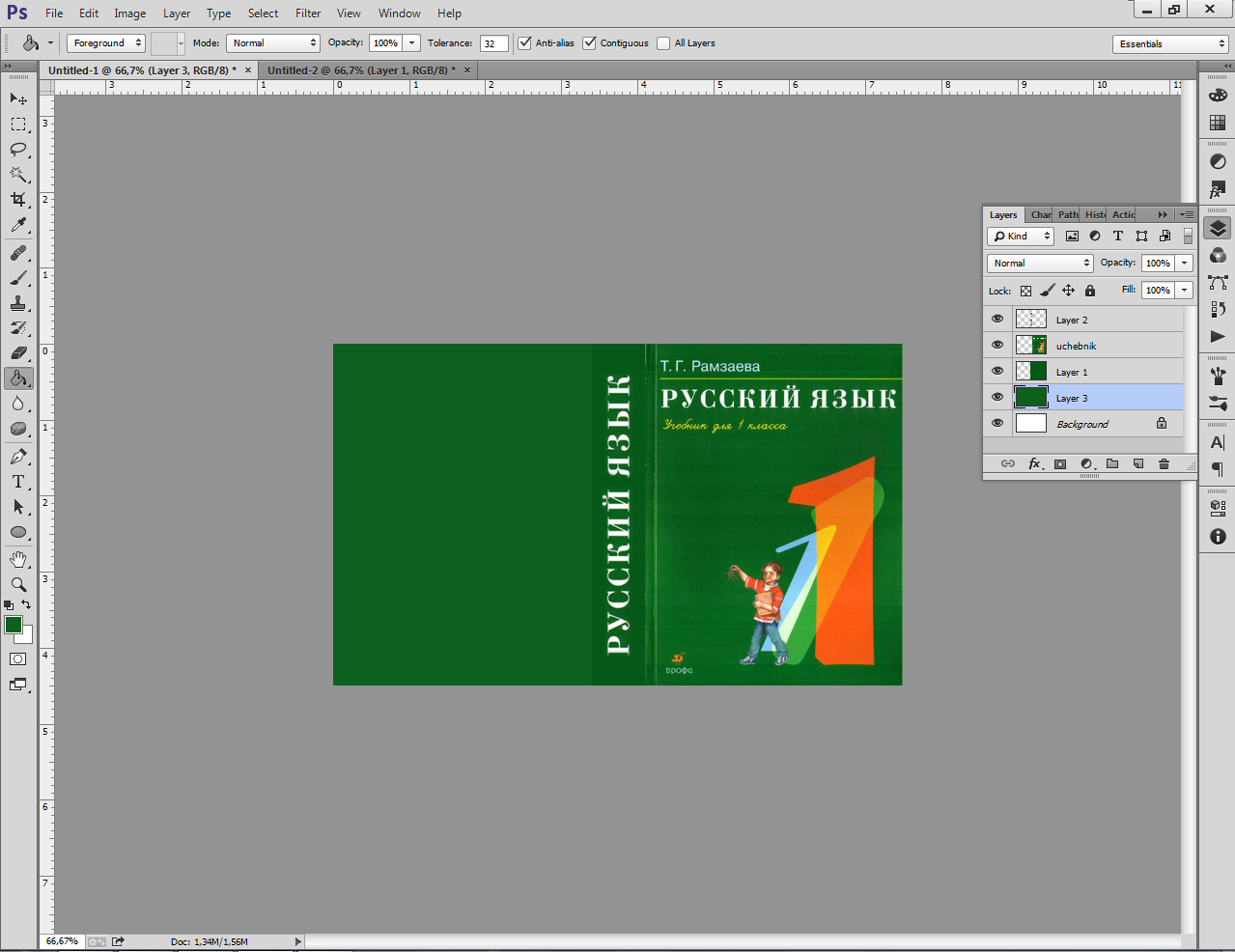Open the Kind layer filter dropdown
The image size is (1235, 952).
(1021, 236)
